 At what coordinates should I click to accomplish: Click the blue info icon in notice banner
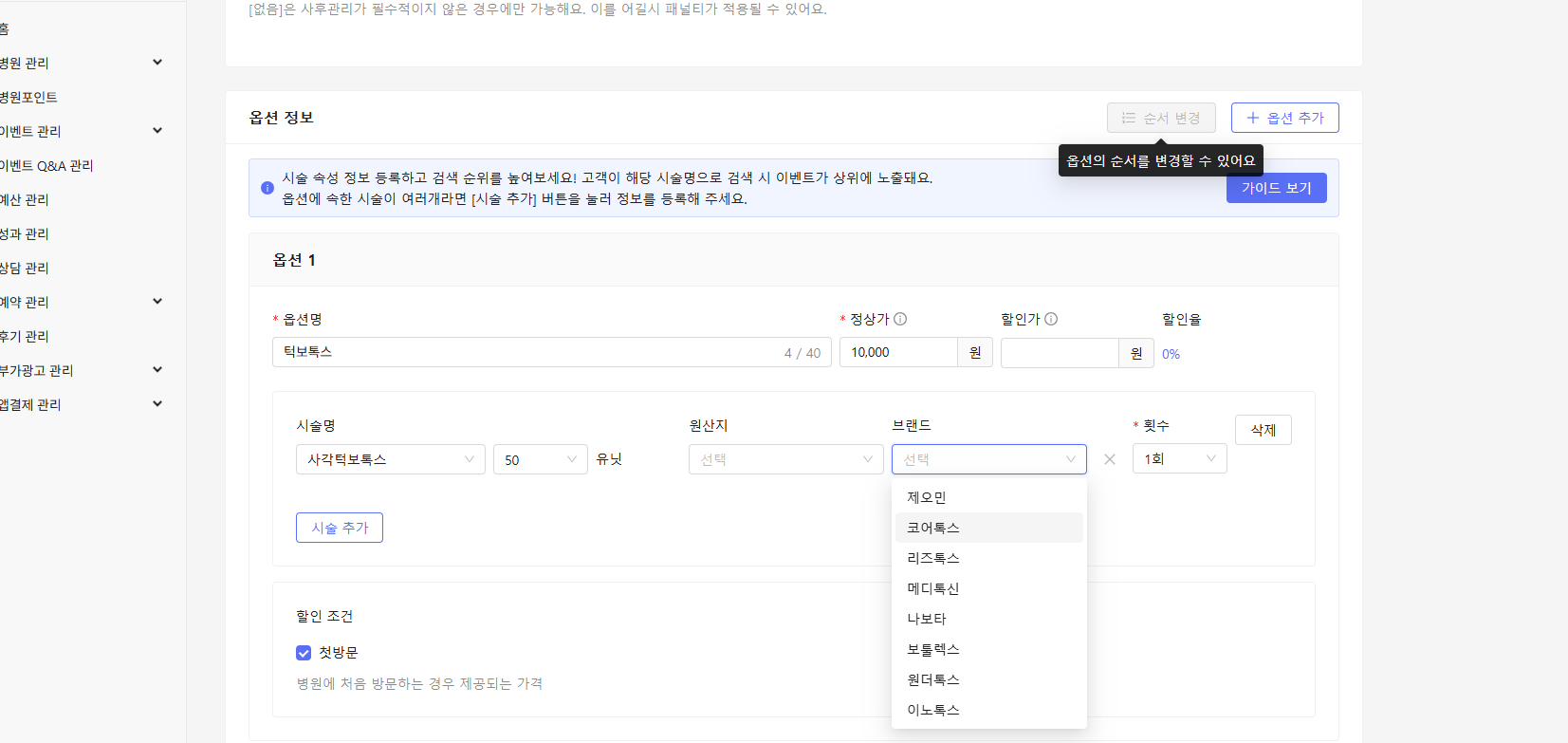[267, 188]
